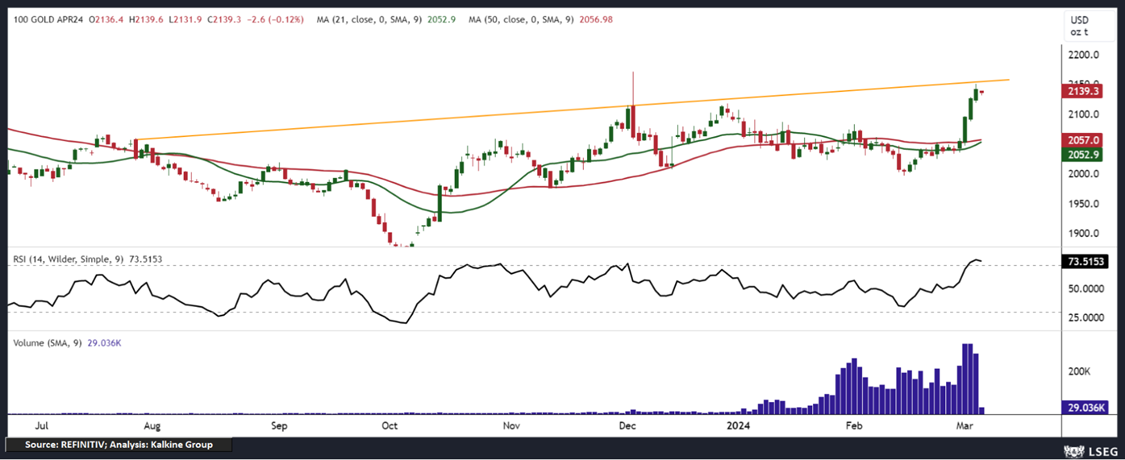Click the 2200.0 price axis label

click(1082, 55)
